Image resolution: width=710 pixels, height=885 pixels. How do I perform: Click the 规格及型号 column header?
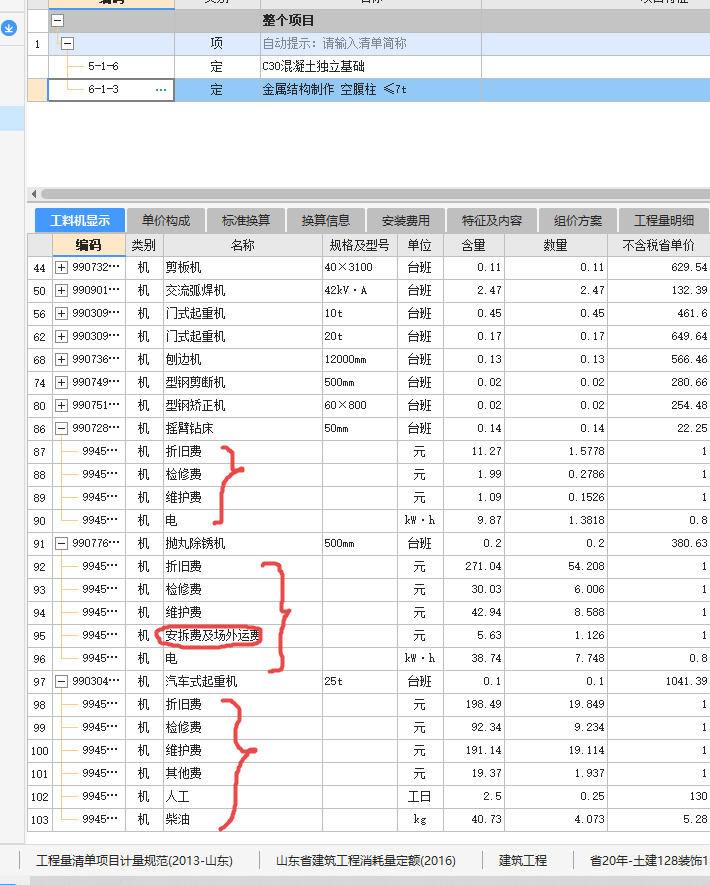point(360,245)
